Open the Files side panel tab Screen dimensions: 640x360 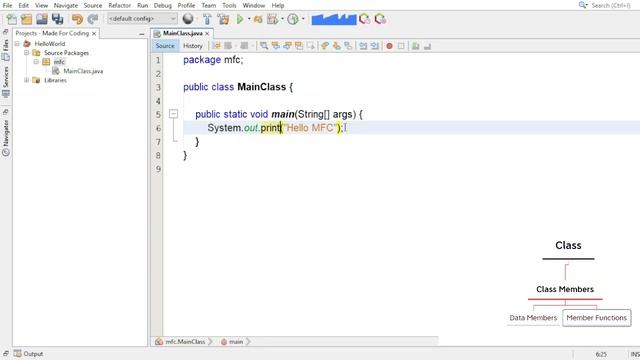pyautogui.click(x=6, y=50)
